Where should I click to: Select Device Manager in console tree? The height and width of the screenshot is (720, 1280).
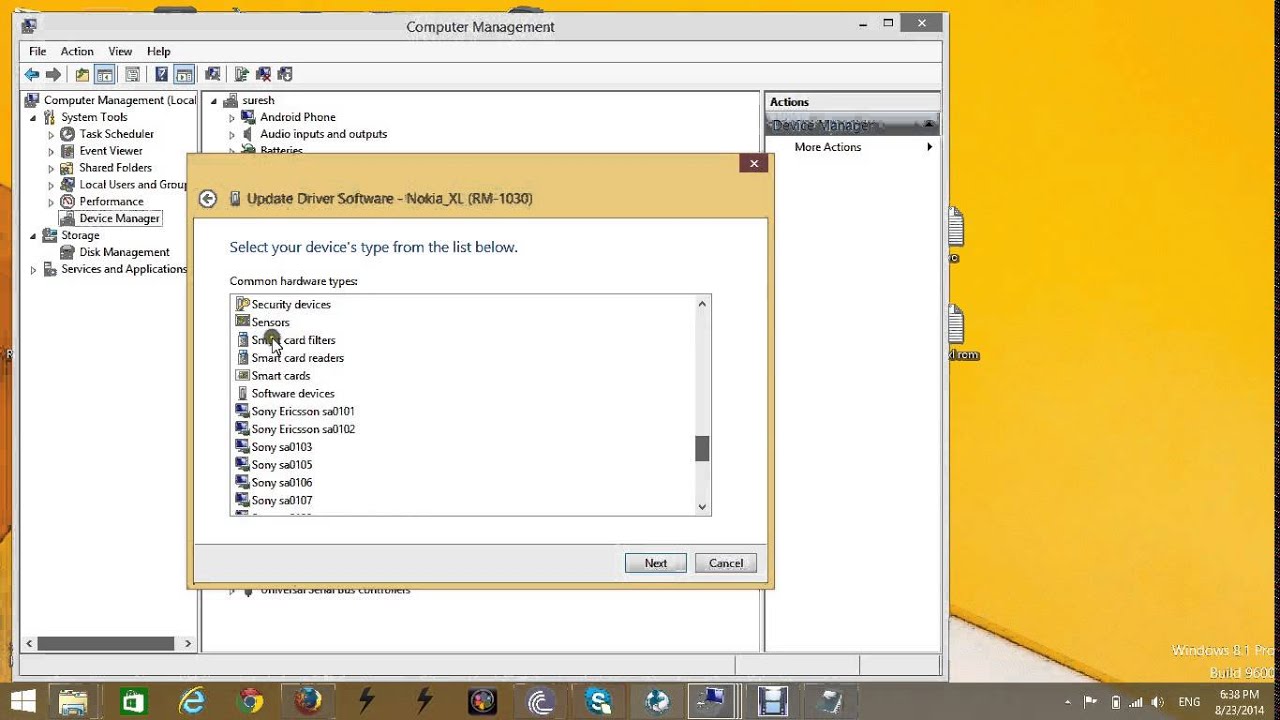119,218
